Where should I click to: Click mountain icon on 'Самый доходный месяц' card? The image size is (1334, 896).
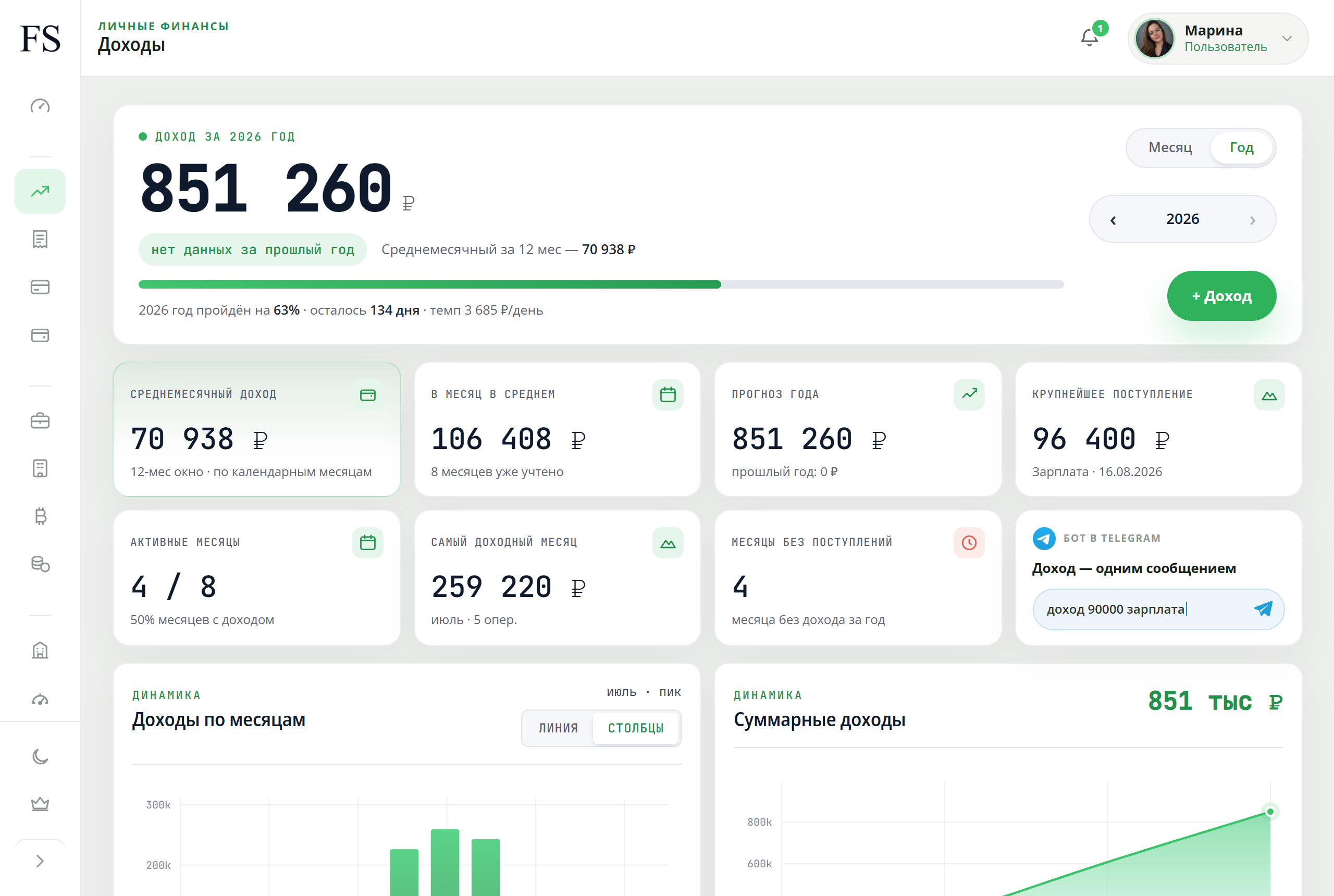pos(668,542)
